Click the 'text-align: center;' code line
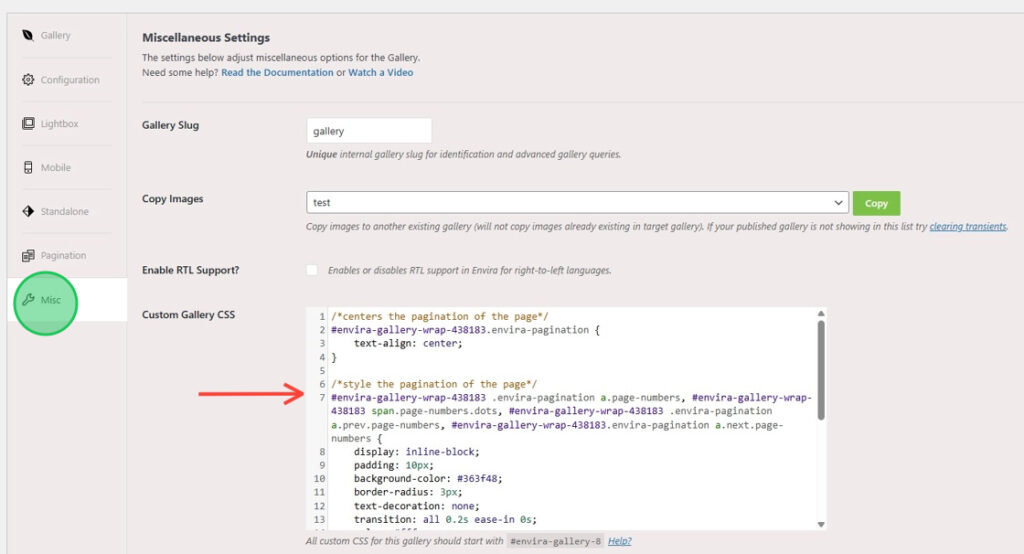Viewport: 1024px width, 554px height. tap(408, 344)
